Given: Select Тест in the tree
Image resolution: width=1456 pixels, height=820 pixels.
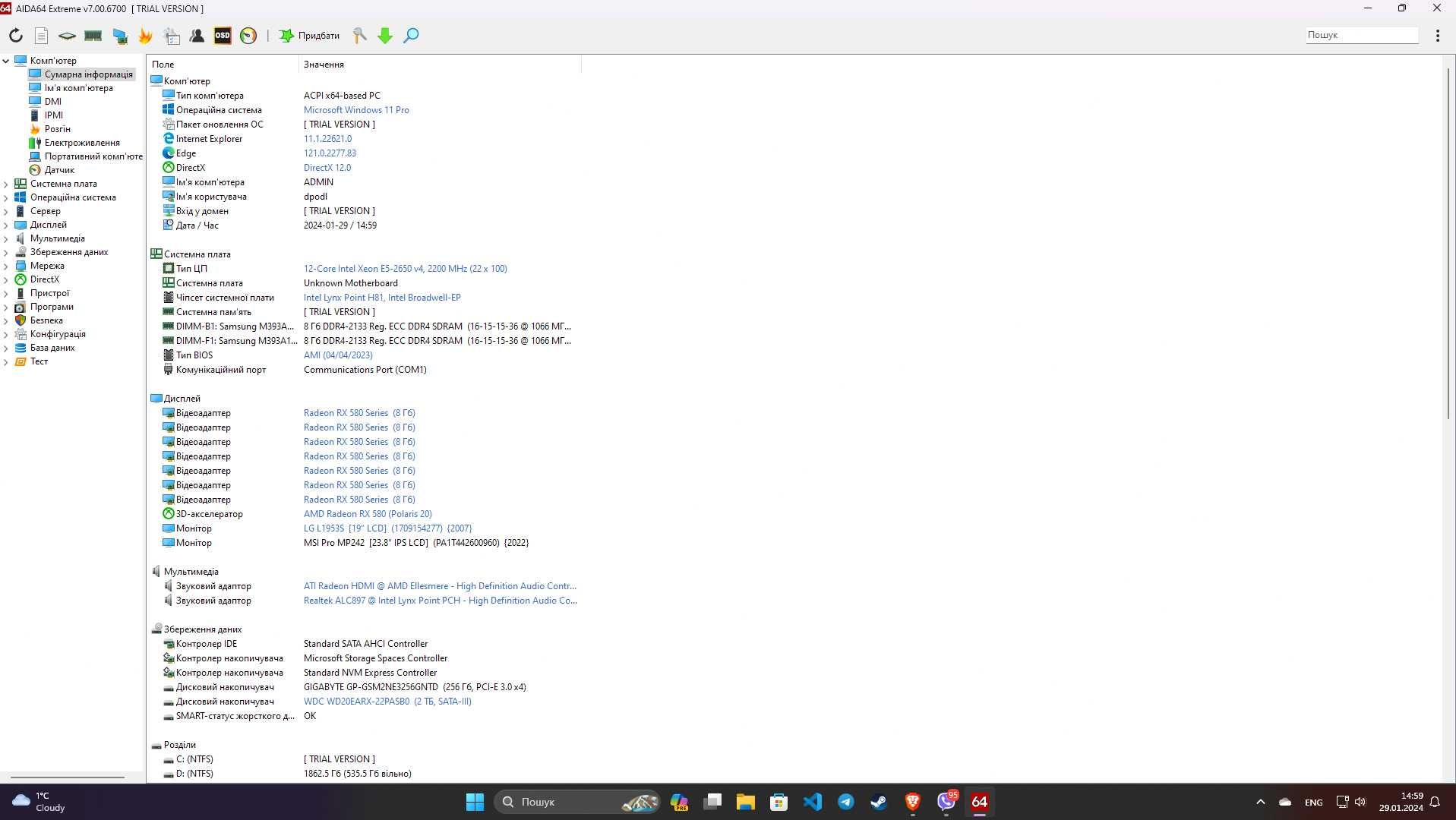Looking at the screenshot, I should 39,361.
